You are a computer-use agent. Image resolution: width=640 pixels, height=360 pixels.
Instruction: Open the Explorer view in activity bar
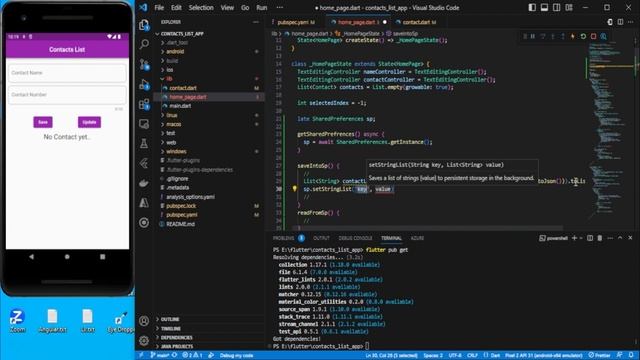[x=144, y=25]
